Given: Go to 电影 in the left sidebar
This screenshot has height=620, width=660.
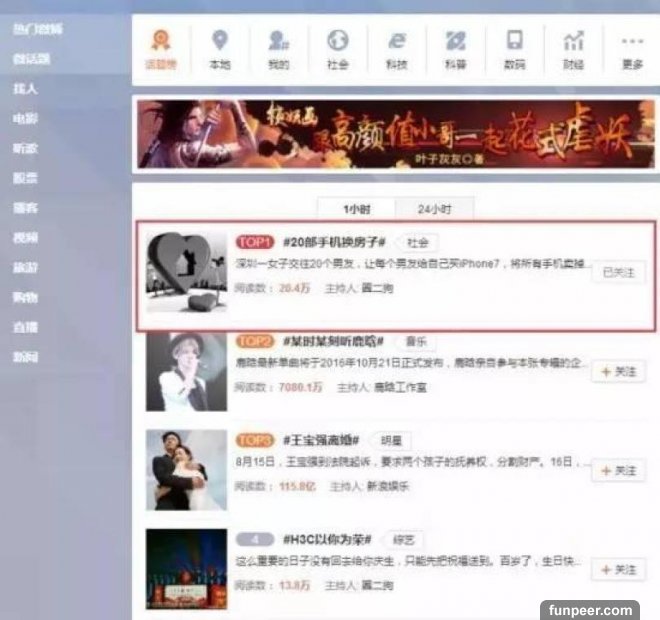Looking at the screenshot, I should tap(26, 117).
